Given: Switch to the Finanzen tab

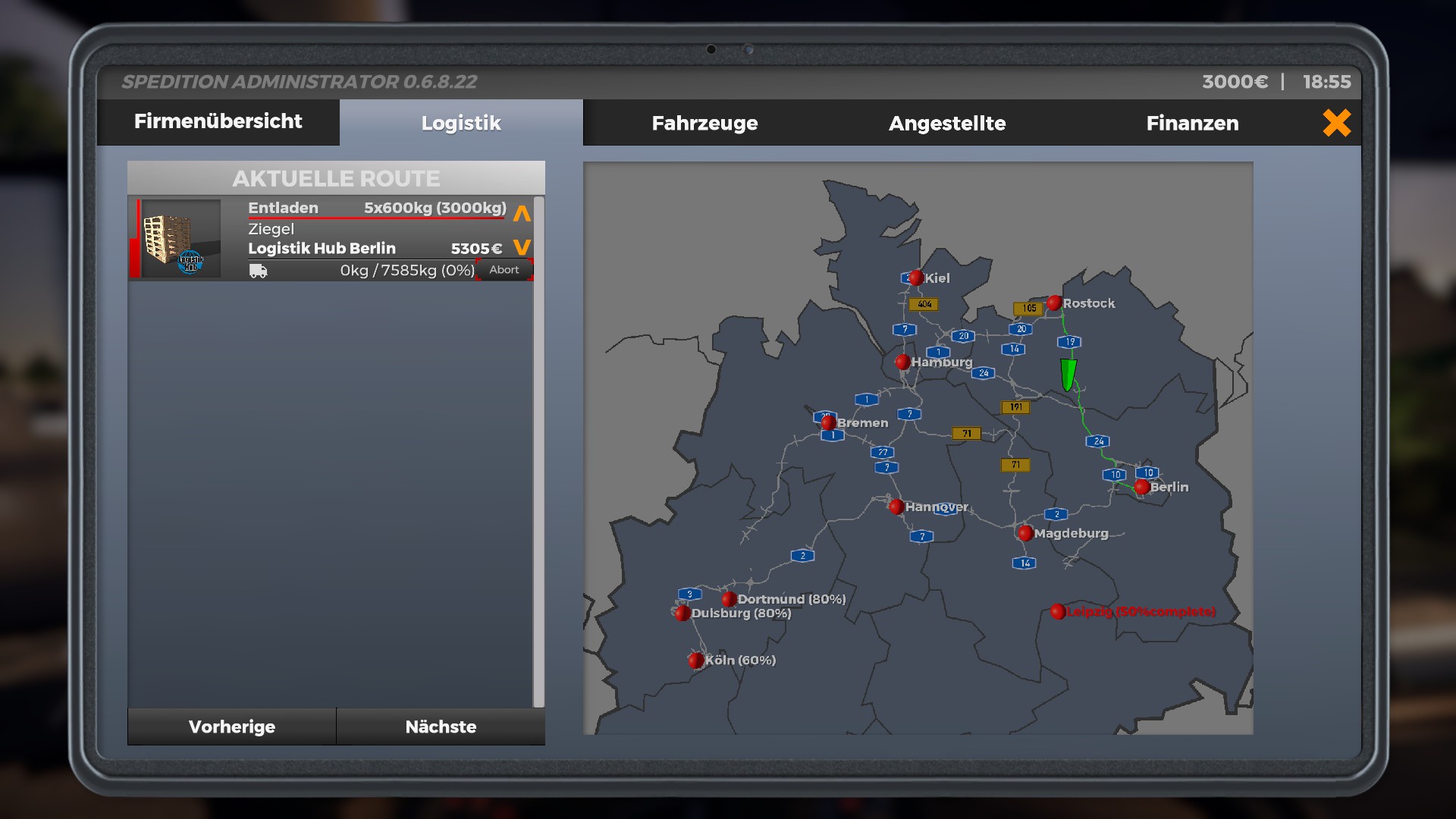Looking at the screenshot, I should coord(1192,123).
